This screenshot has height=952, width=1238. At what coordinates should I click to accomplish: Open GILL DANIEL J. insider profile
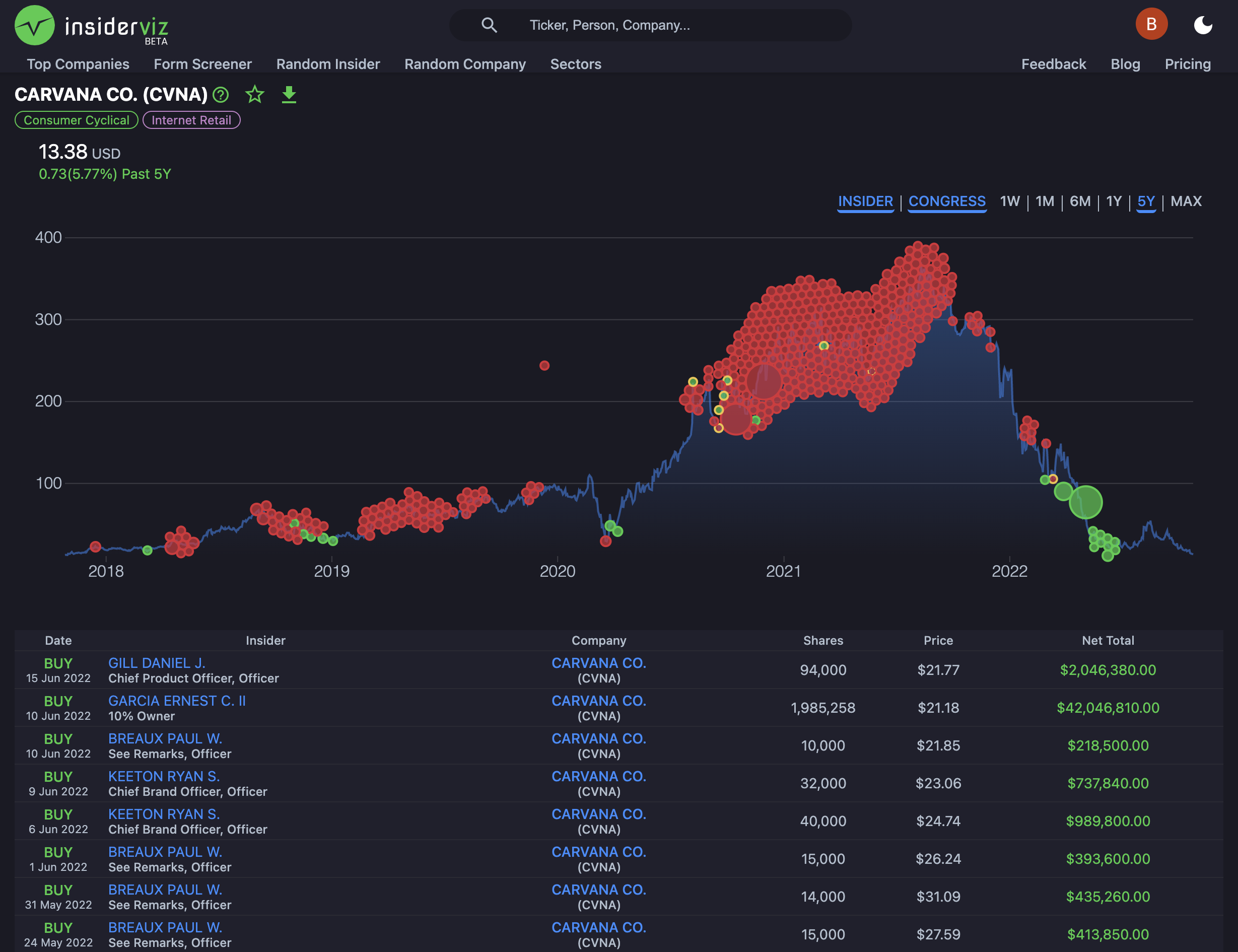(x=157, y=663)
